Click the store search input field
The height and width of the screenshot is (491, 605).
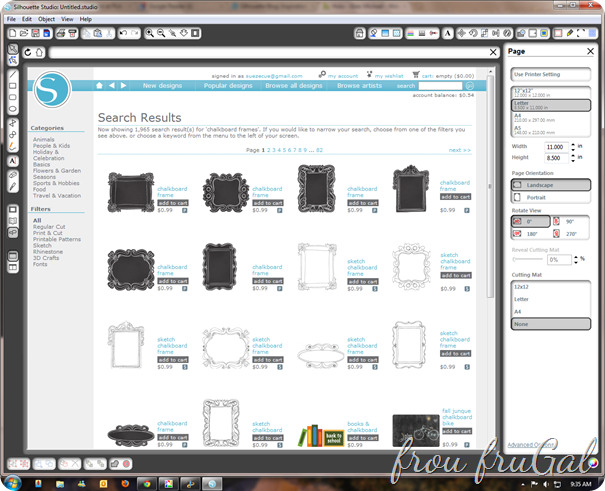pyautogui.click(x=440, y=86)
